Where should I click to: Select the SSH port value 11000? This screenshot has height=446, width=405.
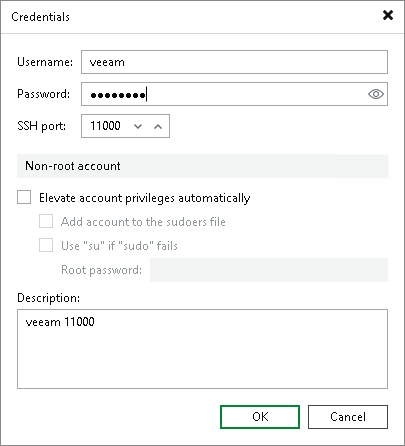pyautogui.click(x=105, y=126)
